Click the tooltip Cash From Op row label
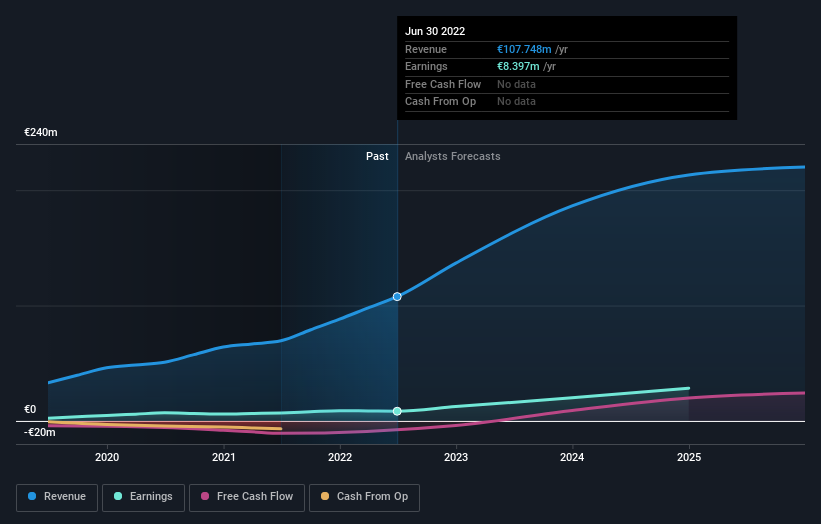Viewport: 821px width, 524px height. tap(440, 102)
